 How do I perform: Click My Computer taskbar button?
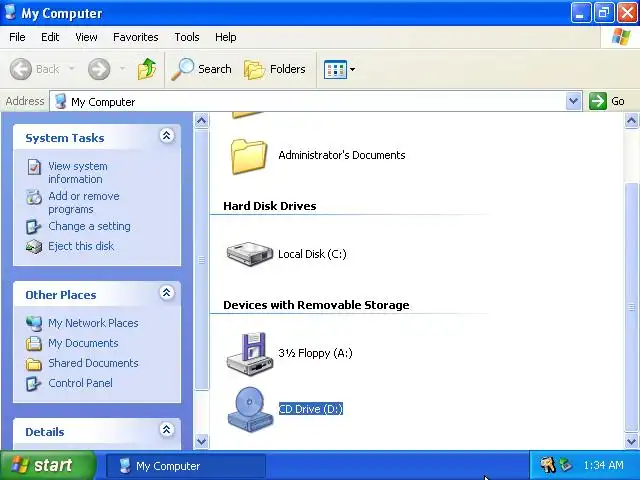coord(186,466)
